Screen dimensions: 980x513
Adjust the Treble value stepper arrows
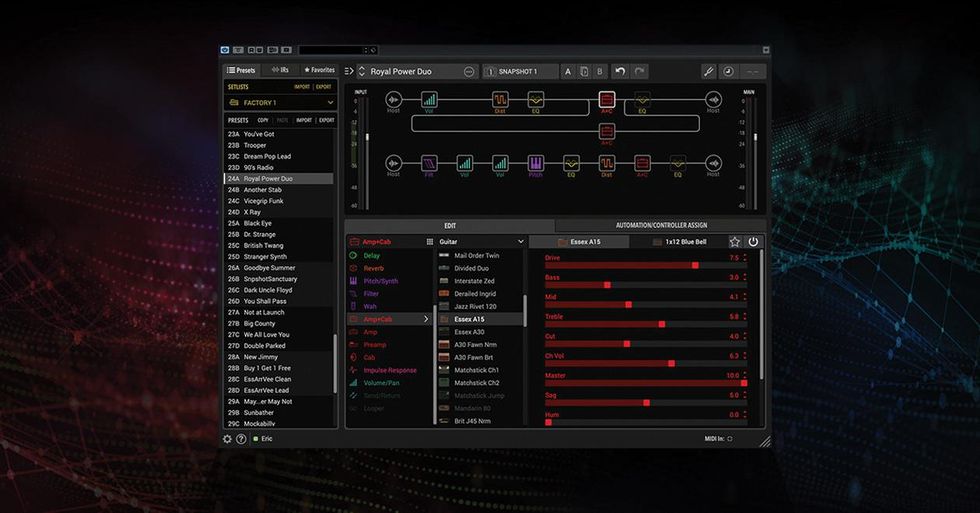pos(745,317)
